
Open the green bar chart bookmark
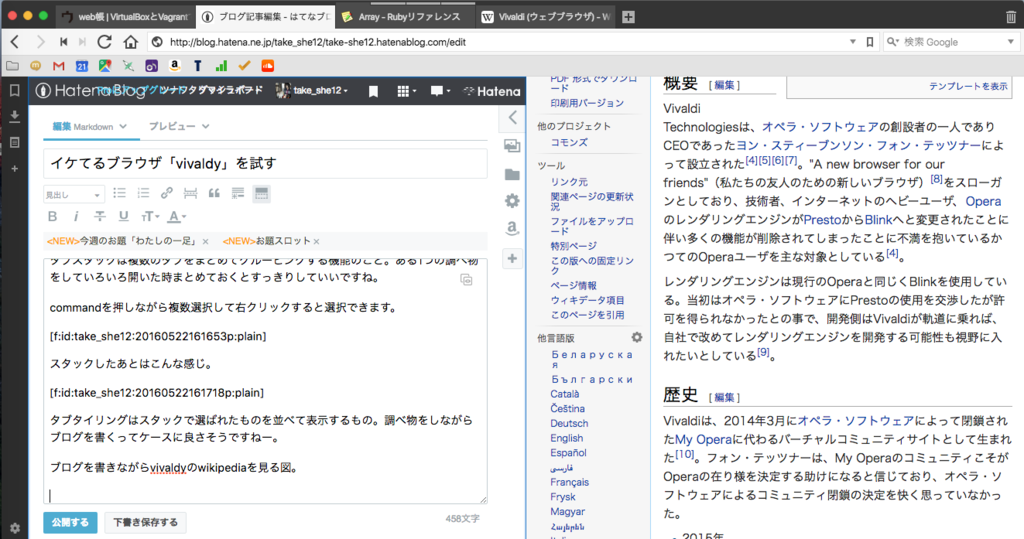221,66
